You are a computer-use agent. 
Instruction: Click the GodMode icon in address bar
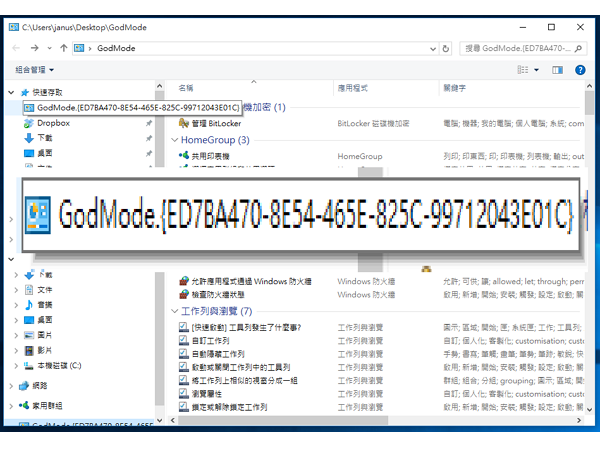coord(79,48)
